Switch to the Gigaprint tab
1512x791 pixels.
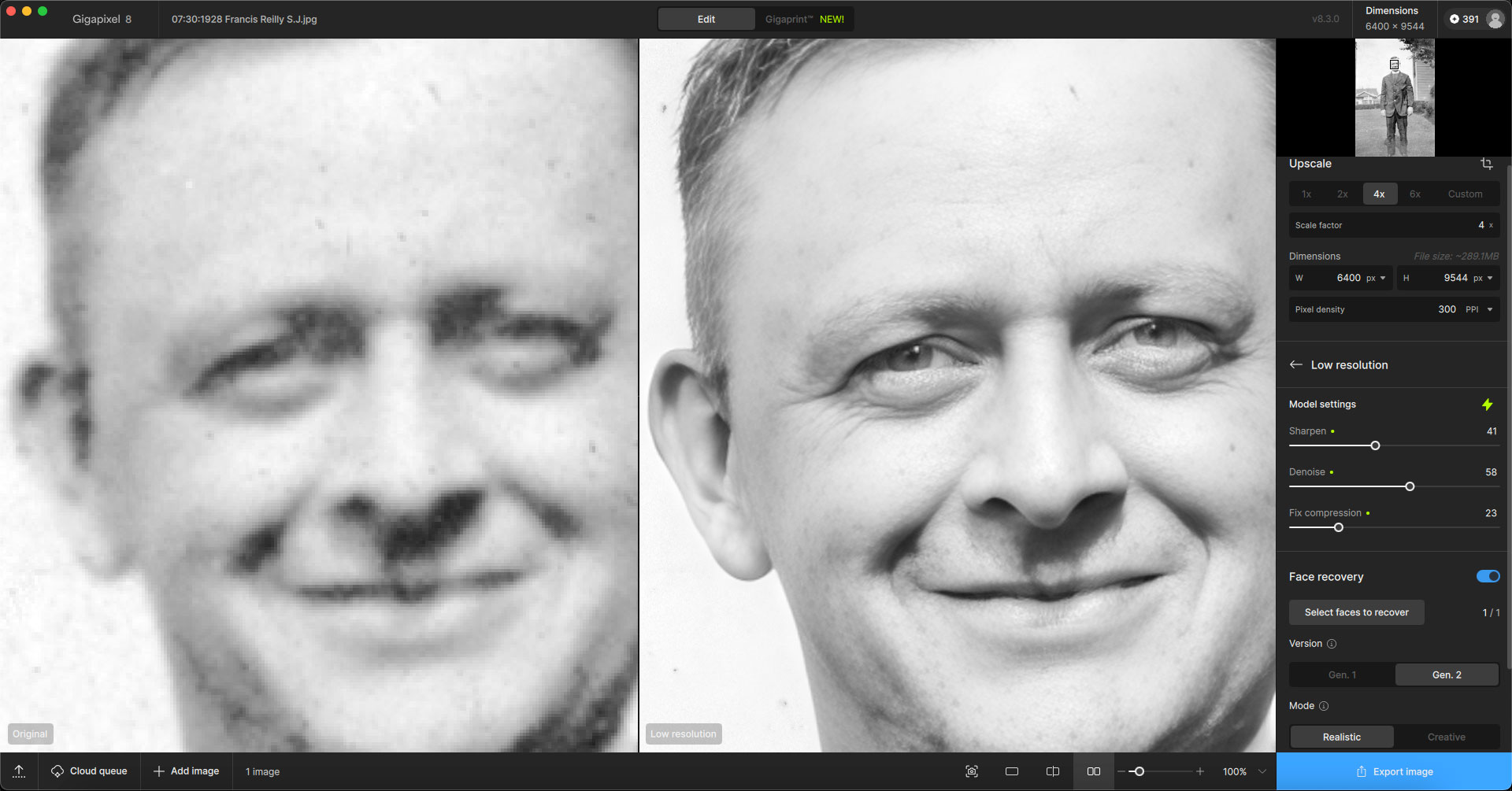click(804, 19)
